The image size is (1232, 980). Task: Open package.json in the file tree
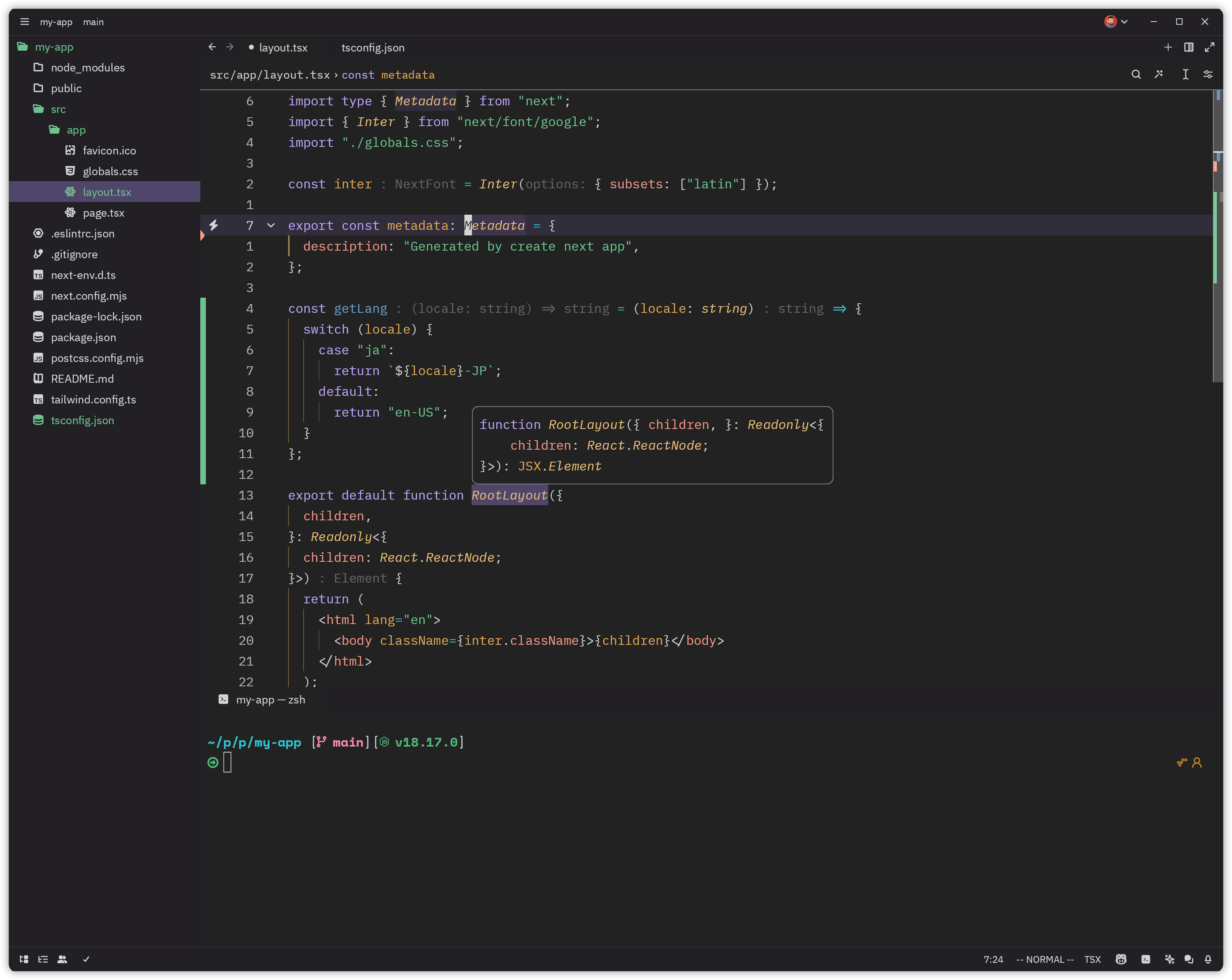tap(83, 337)
